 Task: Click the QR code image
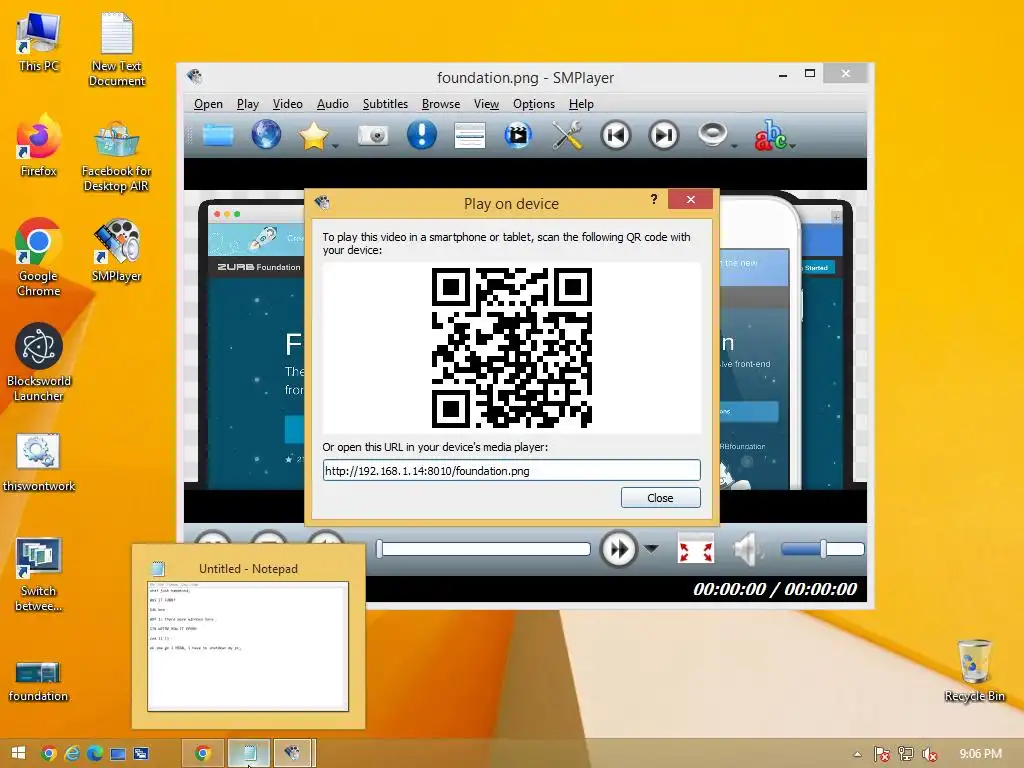click(511, 347)
